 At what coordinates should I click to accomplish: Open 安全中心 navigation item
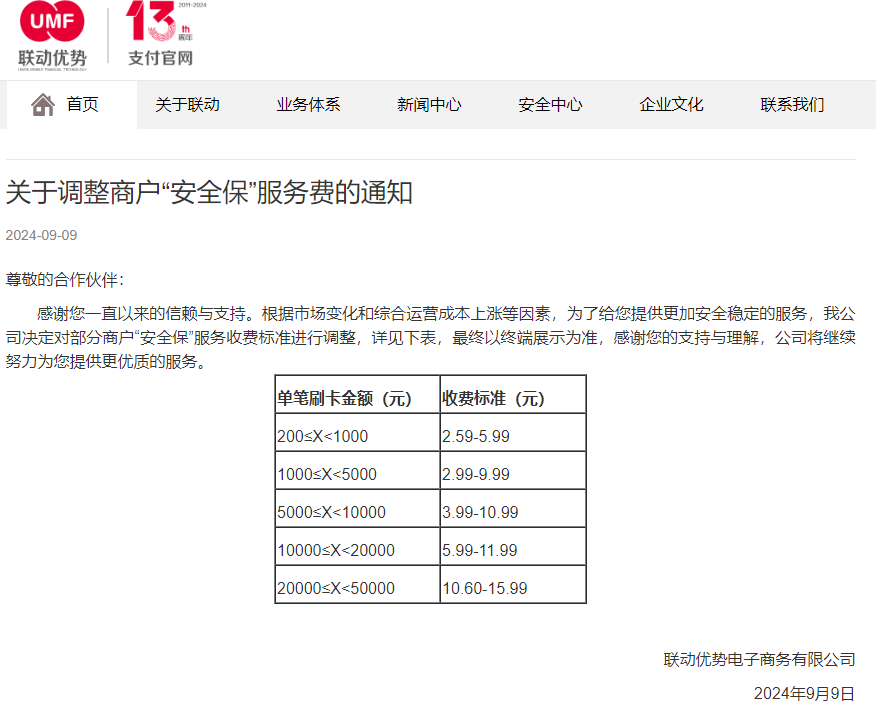550,104
